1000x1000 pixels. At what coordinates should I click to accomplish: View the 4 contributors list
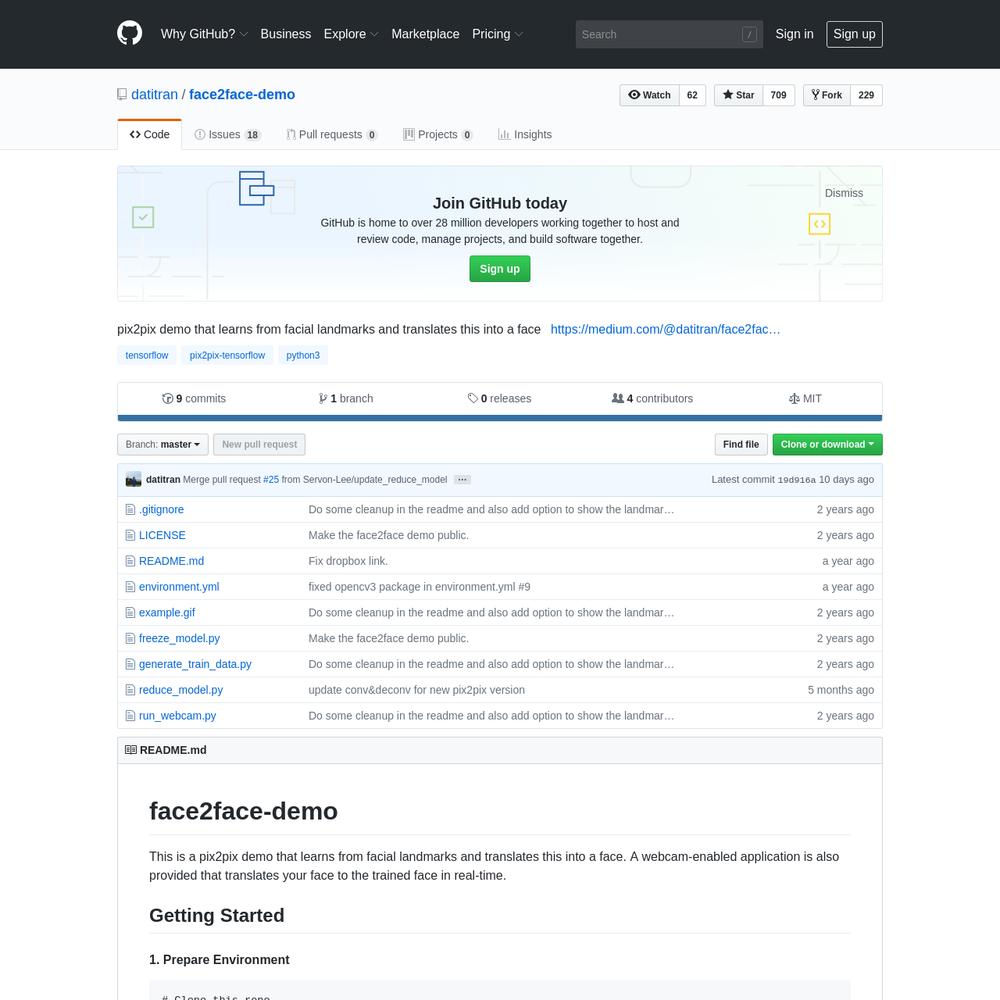[652, 399]
